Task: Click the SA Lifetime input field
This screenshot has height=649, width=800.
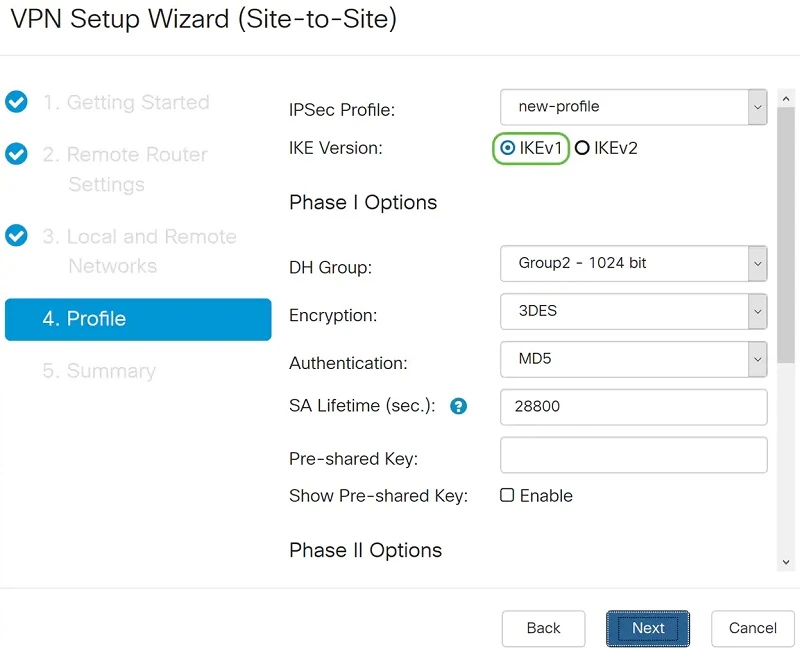Action: [x=633, y=407]
